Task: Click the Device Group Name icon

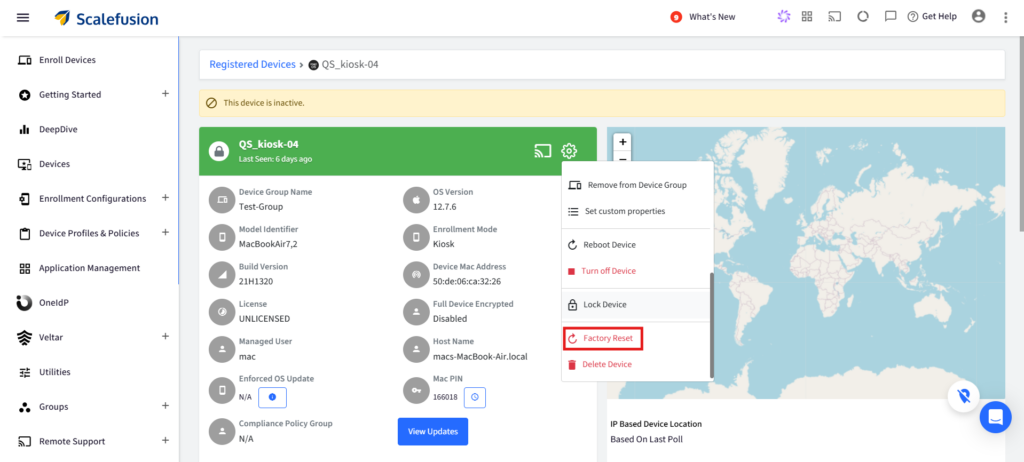Action: coord(222,199)
